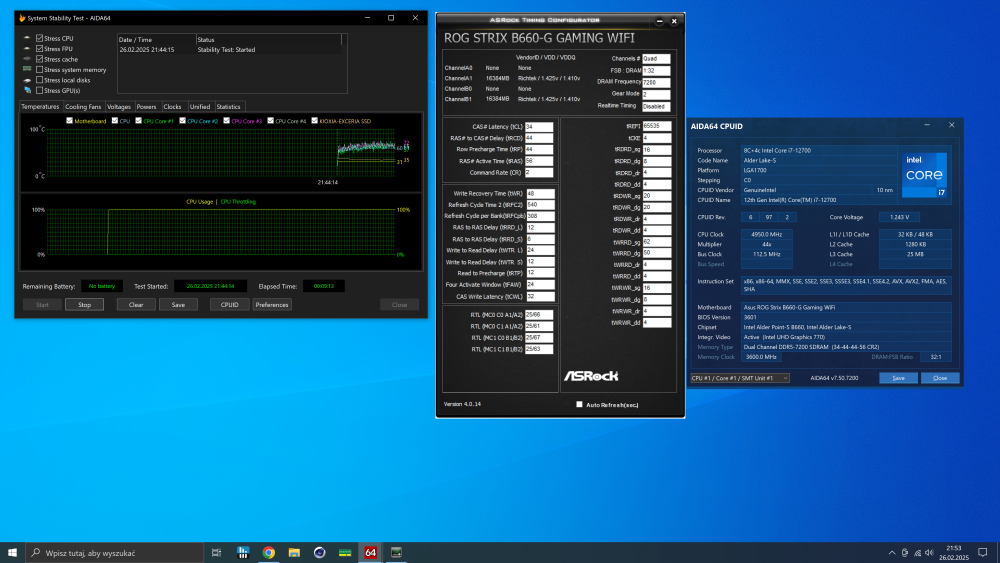
Task: Click the Save button in CPUID window
Action: [898, 378]
